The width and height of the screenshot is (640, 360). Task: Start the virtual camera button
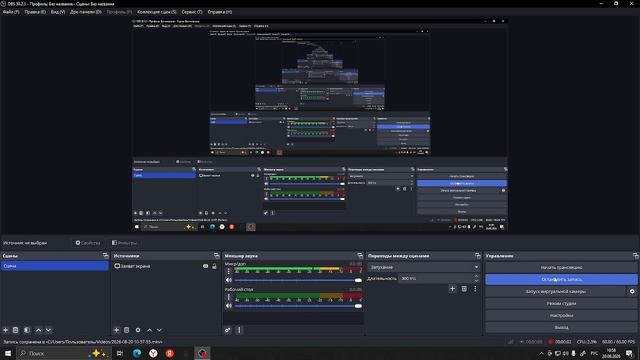pos(556,291)
